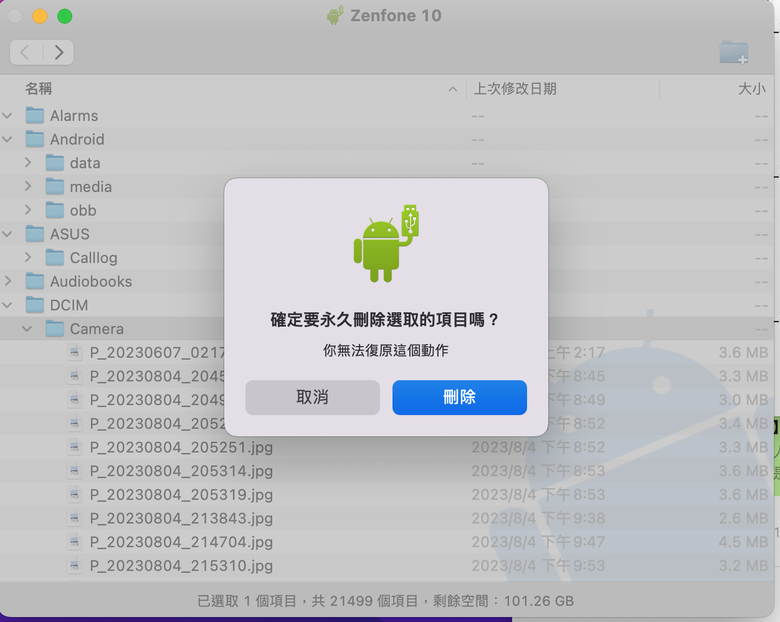Click the 2.6 MB size value

pos(743,518)
